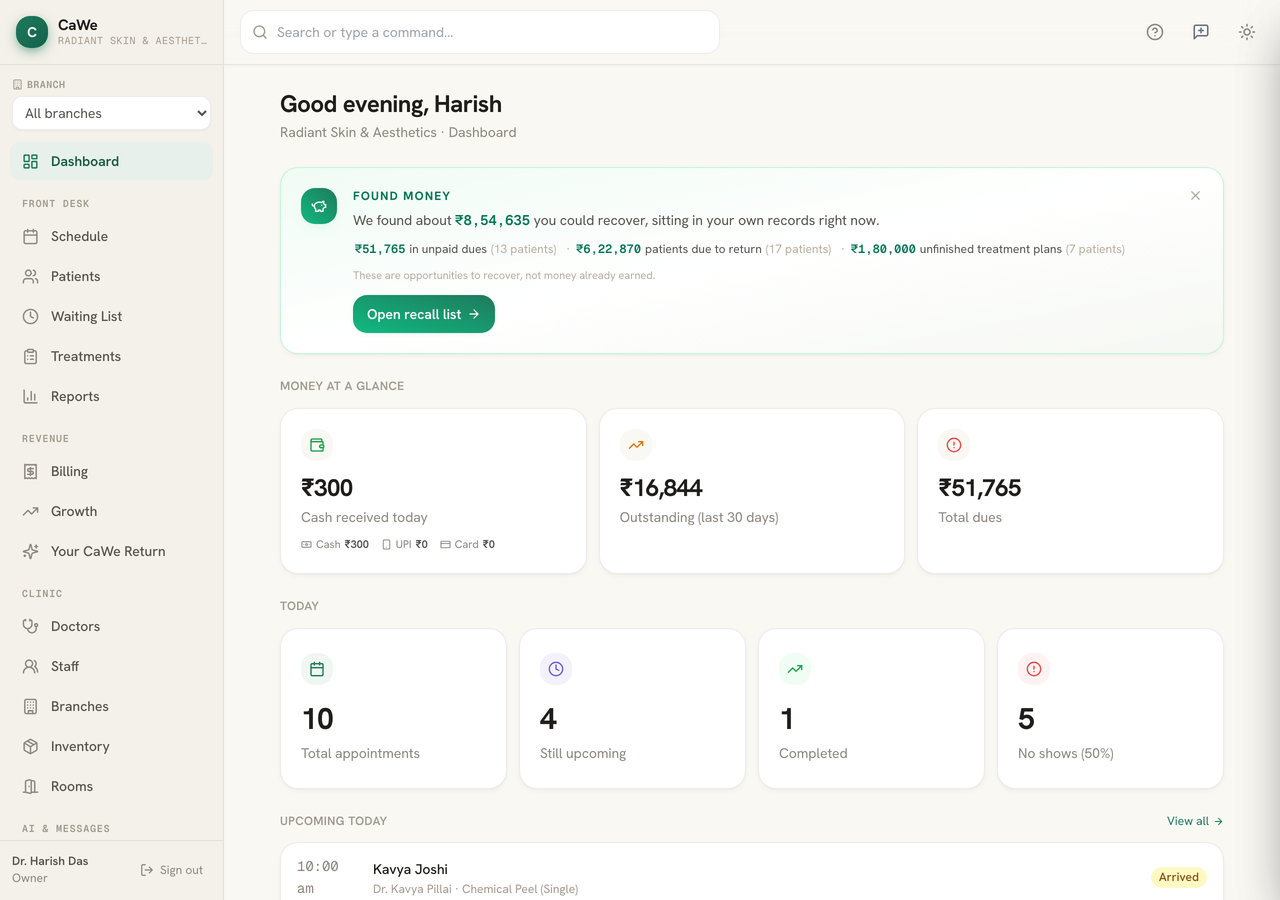Click the Reports bar chart icon
This screenshot has width=1280, height=900.
31,396
